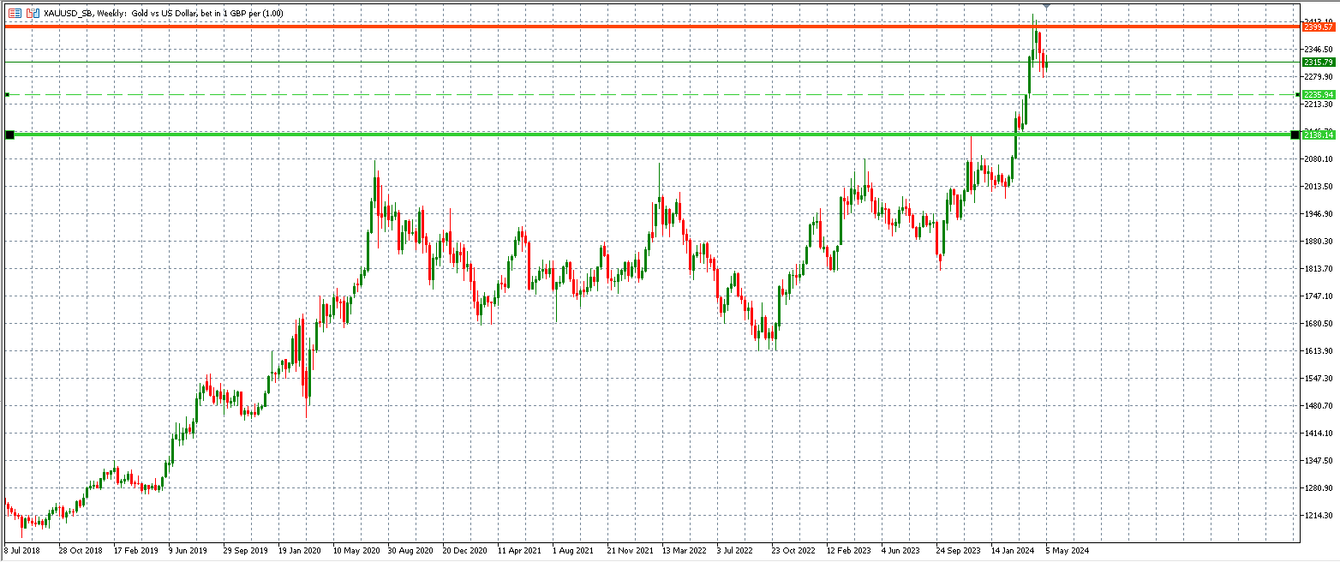Select the thick orange horizontal line
The image size is (1340, 562).
click(650, 27)
